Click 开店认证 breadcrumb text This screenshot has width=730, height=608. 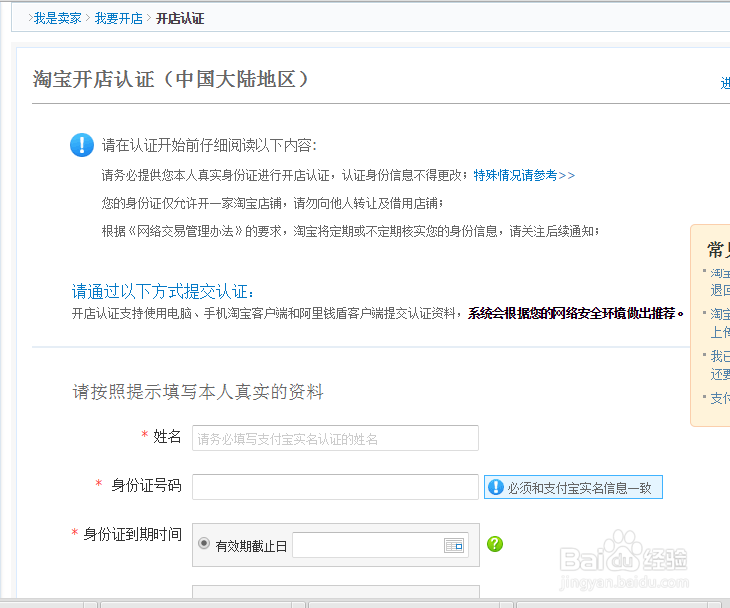pyautogui.click(x=180, y=19)
